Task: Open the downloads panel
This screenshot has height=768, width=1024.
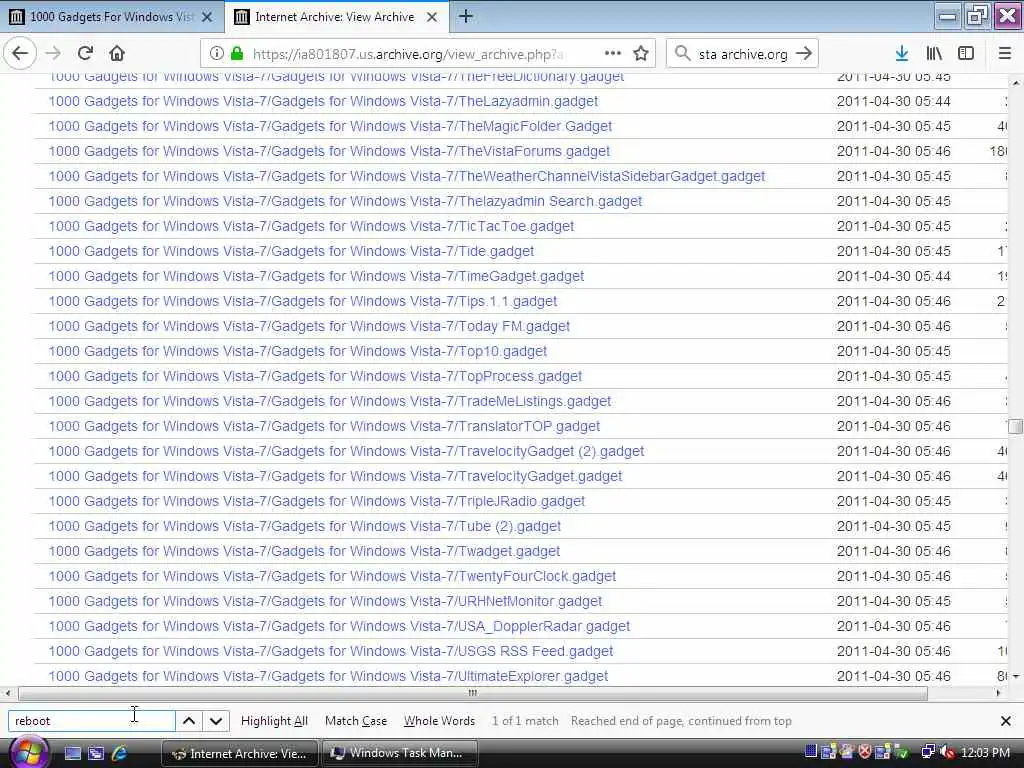Action: (x=902, y=54)
